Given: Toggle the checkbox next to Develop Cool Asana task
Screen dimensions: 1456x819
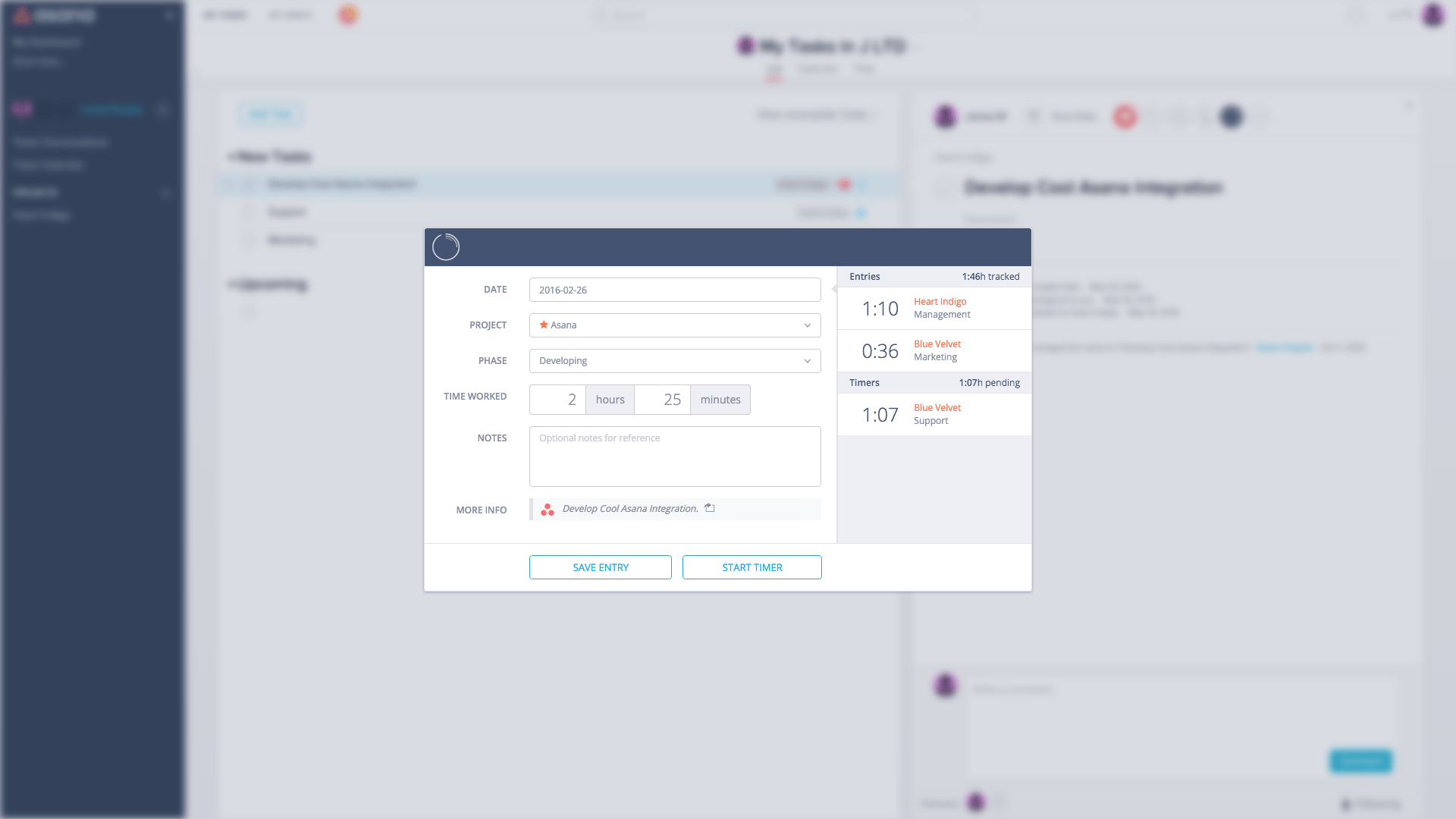Looking at the screenshot, I should tap(247, 184).
